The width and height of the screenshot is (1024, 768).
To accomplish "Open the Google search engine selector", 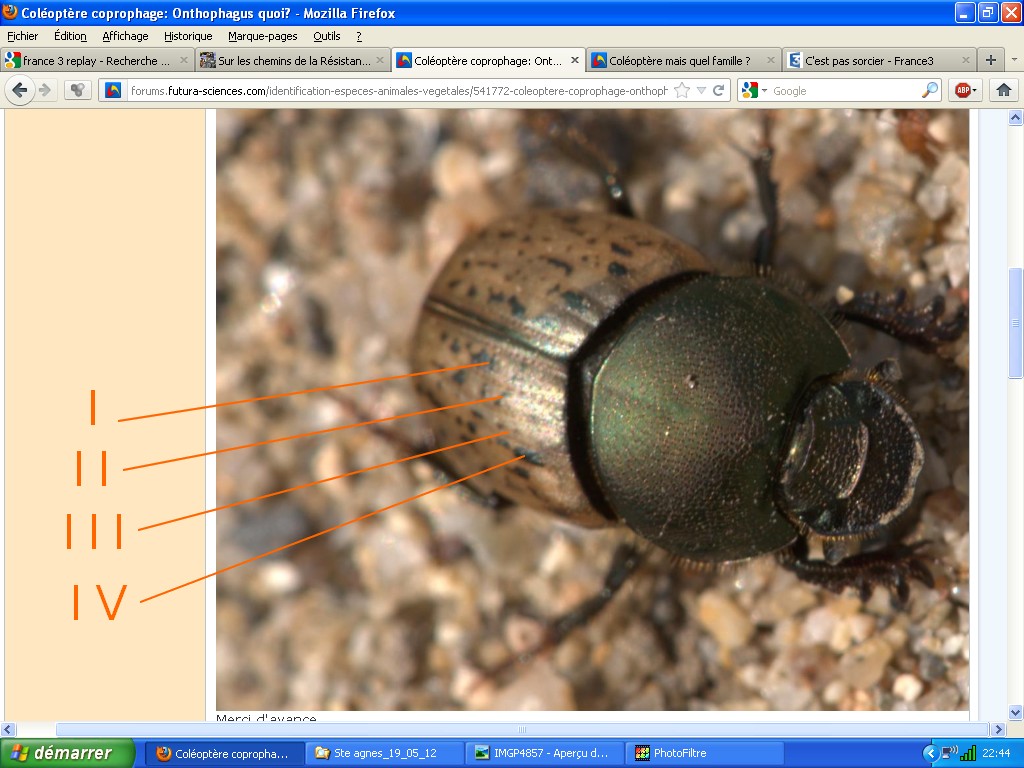I will click(x=754, y=90).
